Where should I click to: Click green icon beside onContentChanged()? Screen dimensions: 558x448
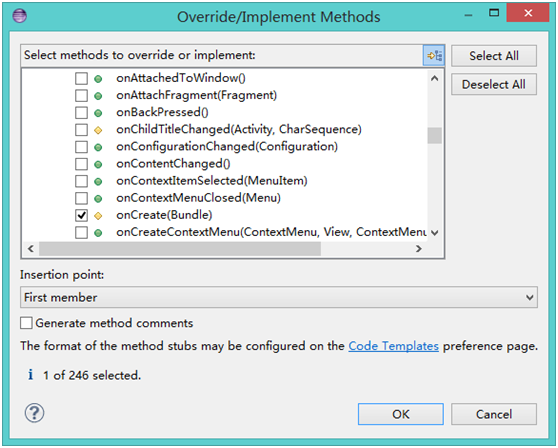click(98, 164)
